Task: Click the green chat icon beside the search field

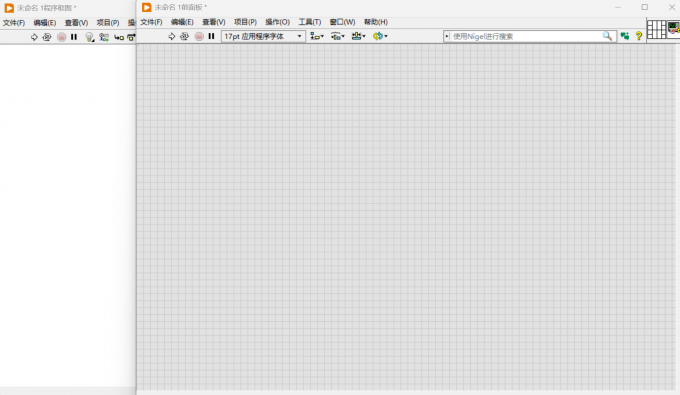Action: pyautogui.click(x=625, y=36)
